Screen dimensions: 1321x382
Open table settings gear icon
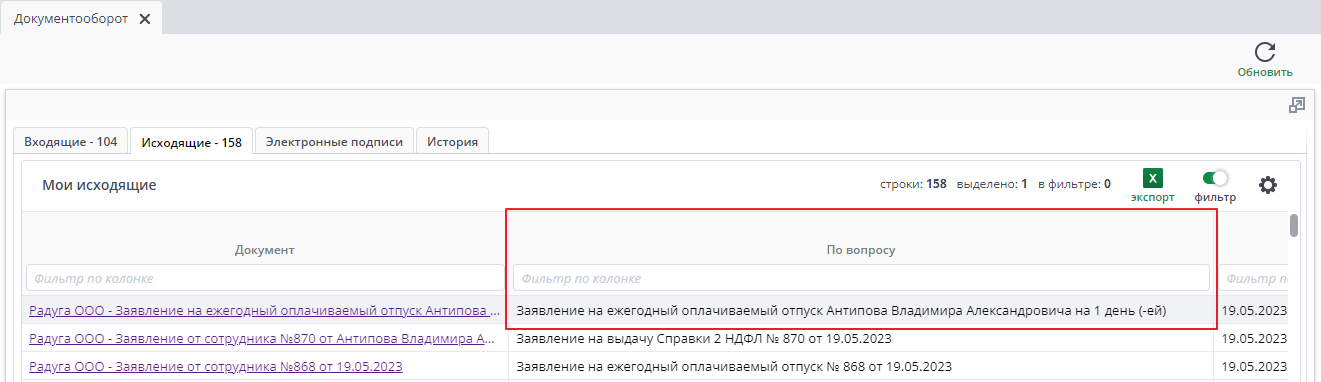pos(1268,185)
